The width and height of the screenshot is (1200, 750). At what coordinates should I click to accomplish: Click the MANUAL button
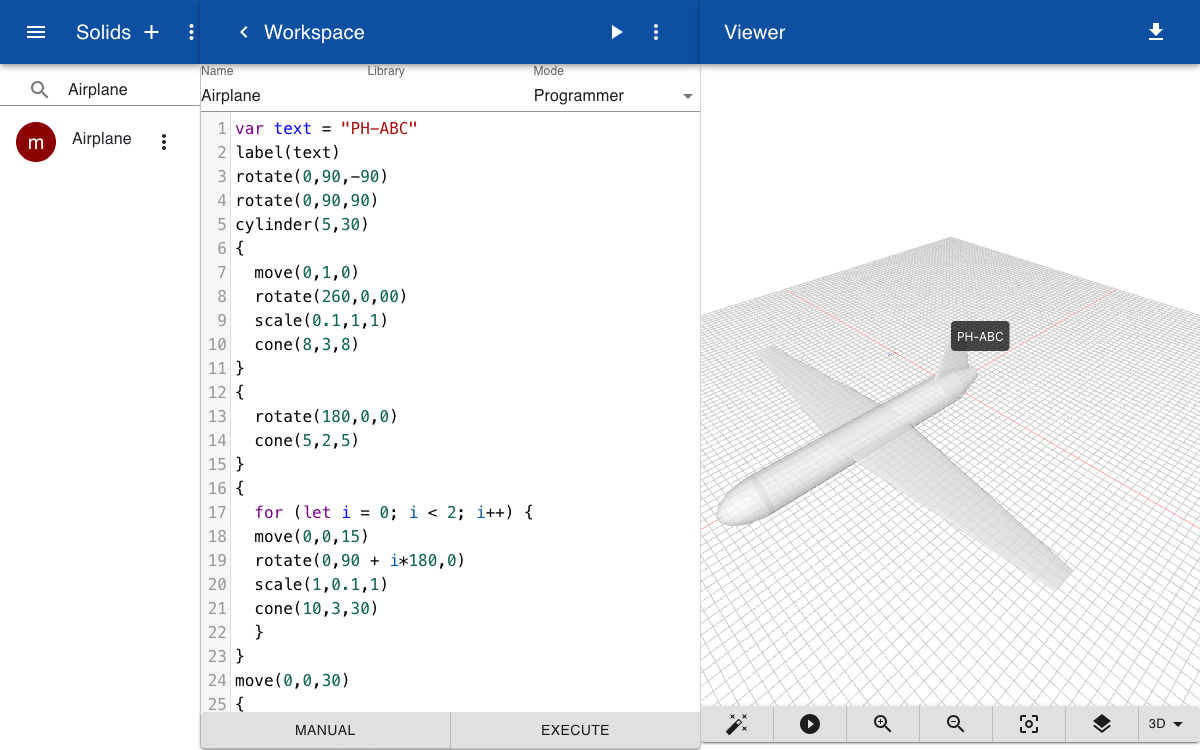point(325,730)
